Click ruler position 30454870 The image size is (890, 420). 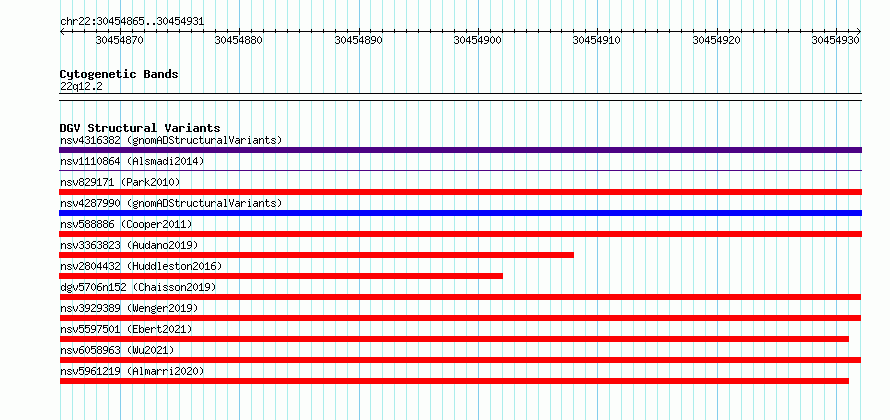(x=120, y=40)
